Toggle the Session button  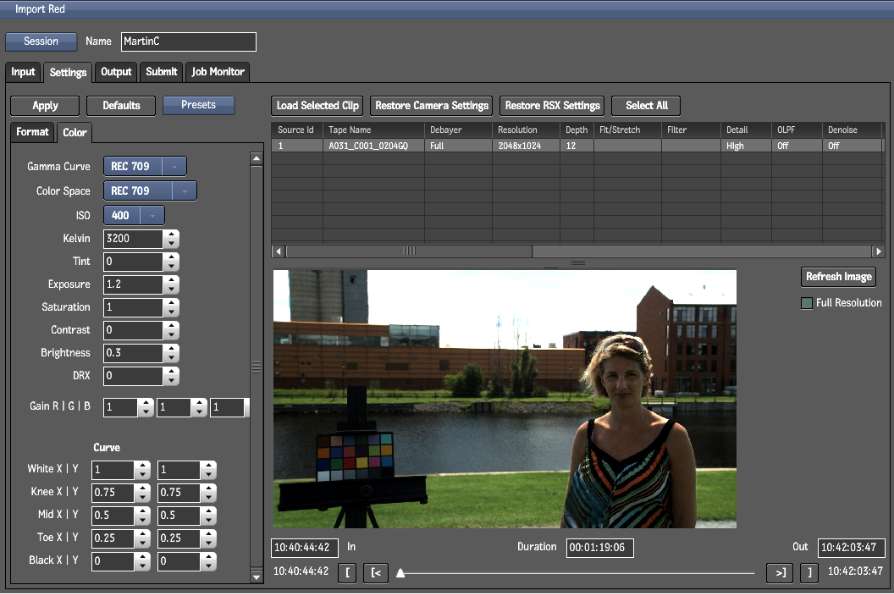pyautogui.click(x=41, y=42)
